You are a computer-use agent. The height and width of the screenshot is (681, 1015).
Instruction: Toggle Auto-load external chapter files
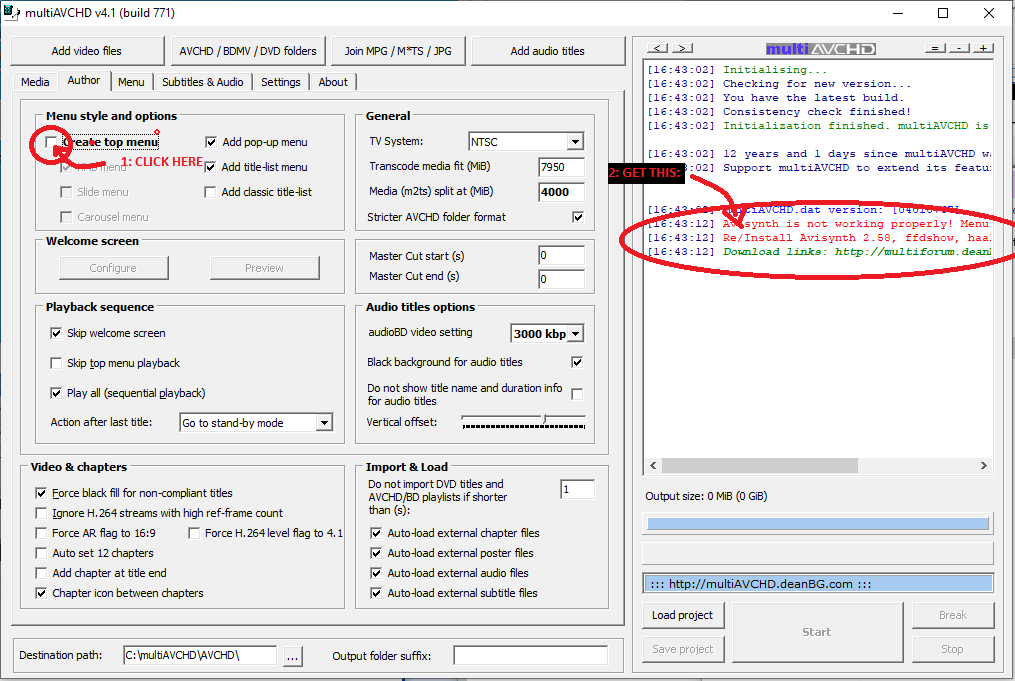click(x=375, y=533)
